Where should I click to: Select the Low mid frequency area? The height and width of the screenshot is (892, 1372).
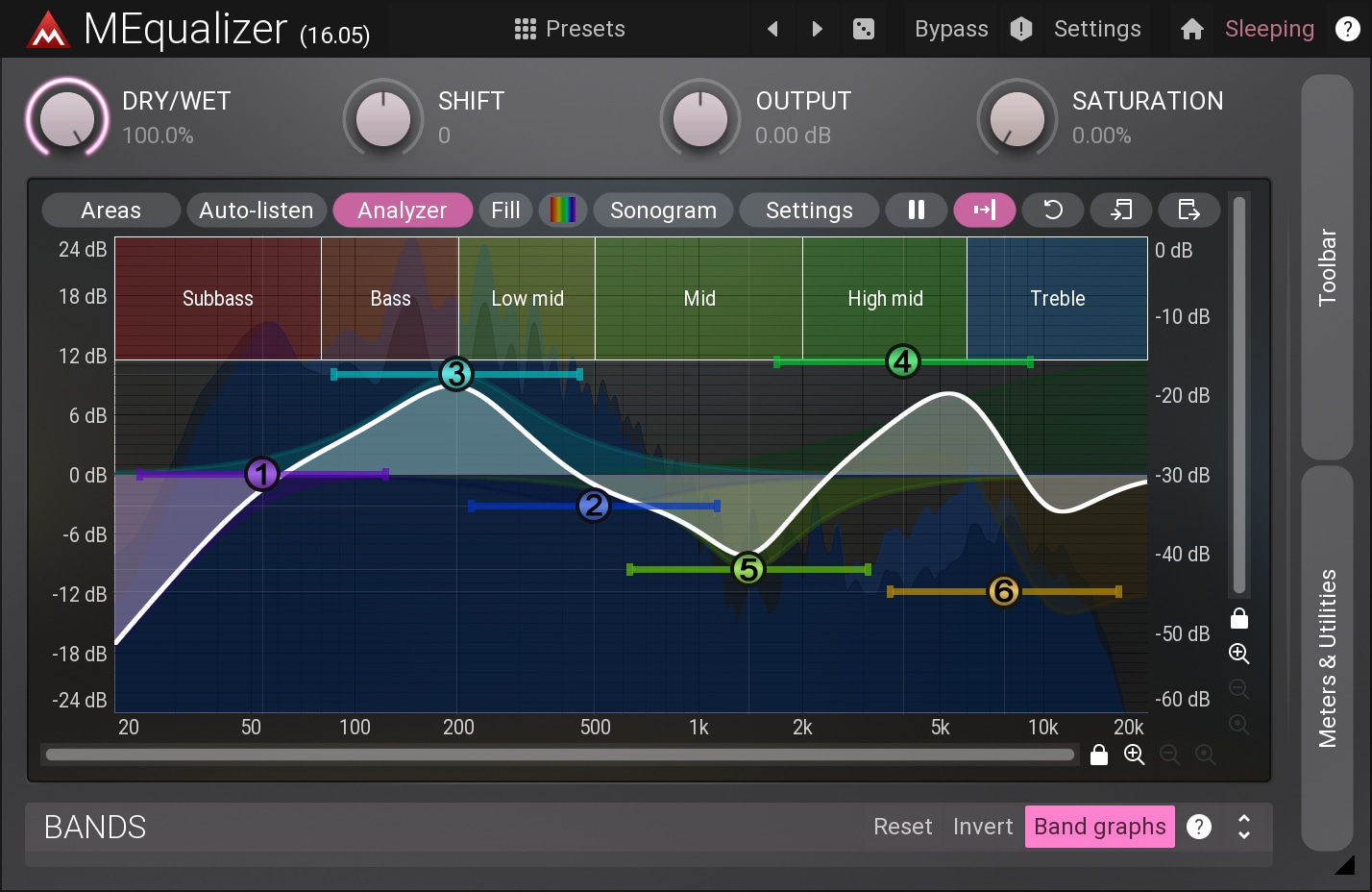pyautogui.click(x=527, y=298)
